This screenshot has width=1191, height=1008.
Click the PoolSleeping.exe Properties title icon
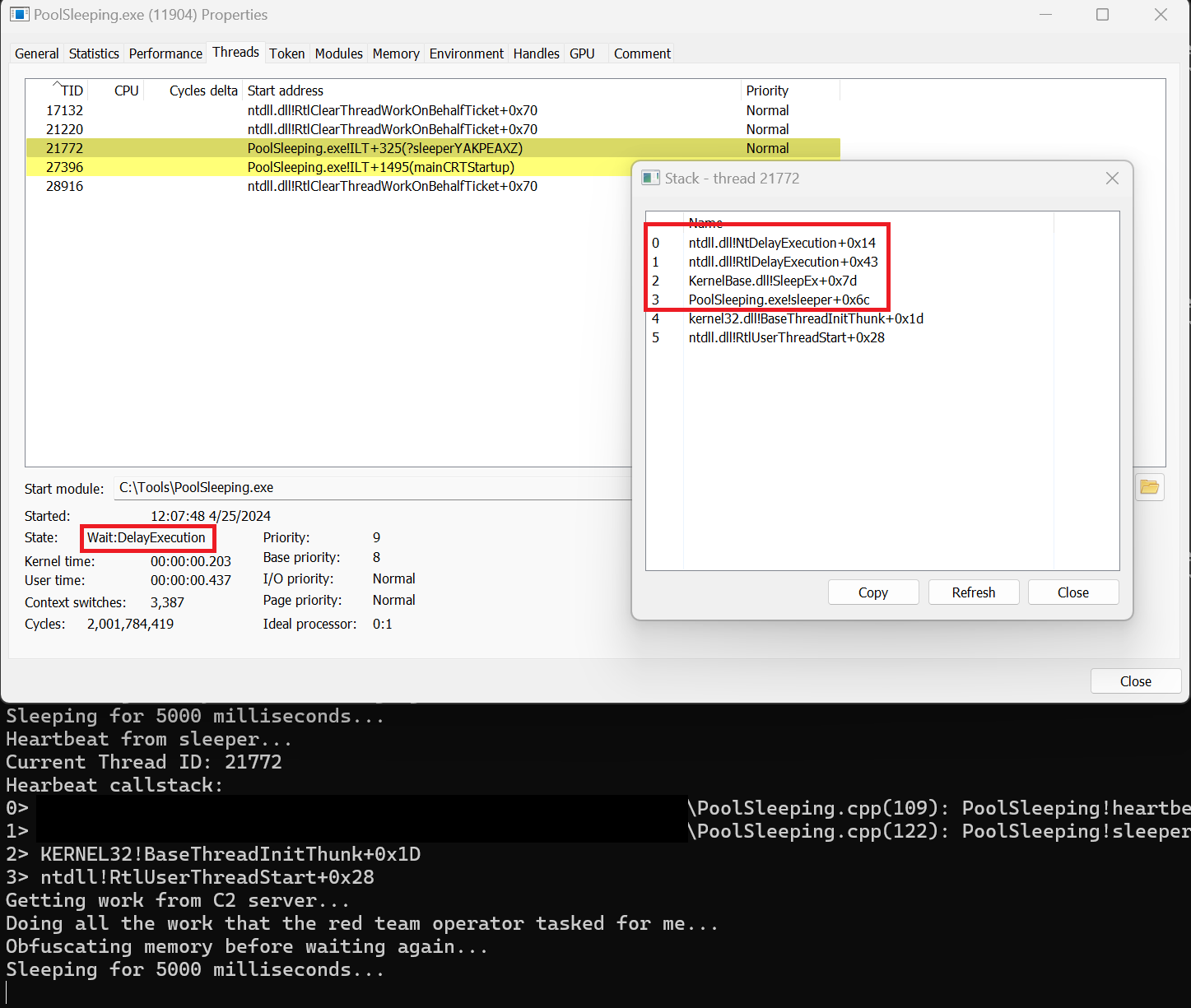pos(20,15)
